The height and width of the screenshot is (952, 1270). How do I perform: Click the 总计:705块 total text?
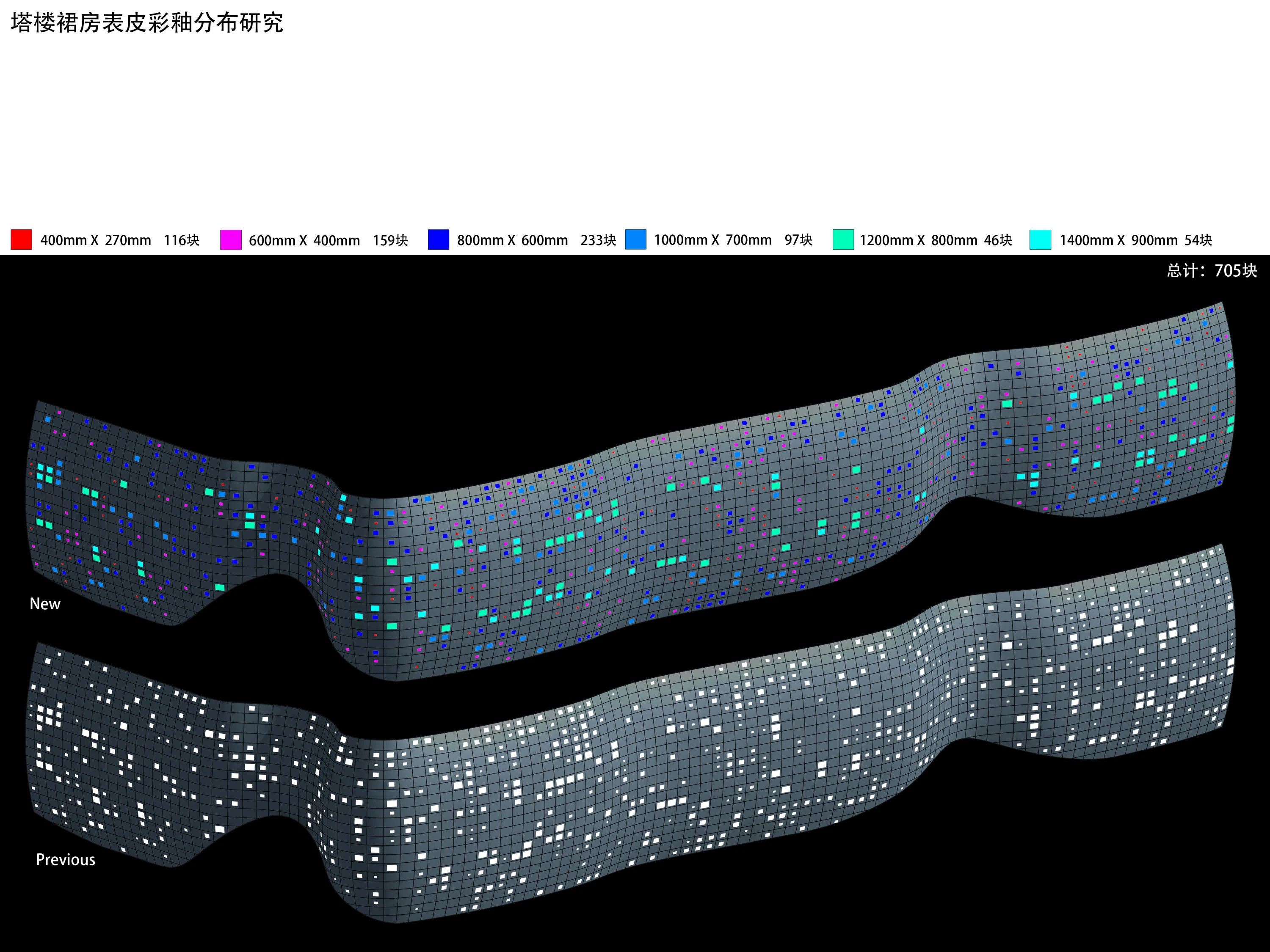(x=1212, y=271)
